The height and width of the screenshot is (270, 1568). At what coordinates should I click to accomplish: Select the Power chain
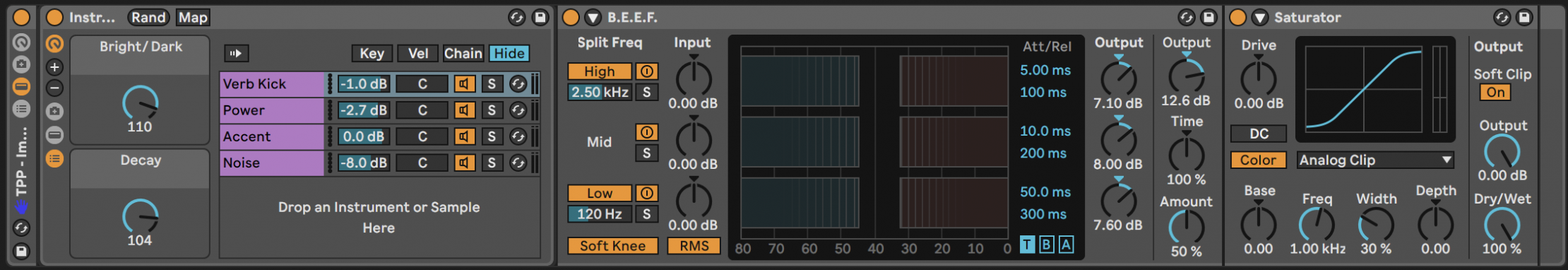(272, 110)
